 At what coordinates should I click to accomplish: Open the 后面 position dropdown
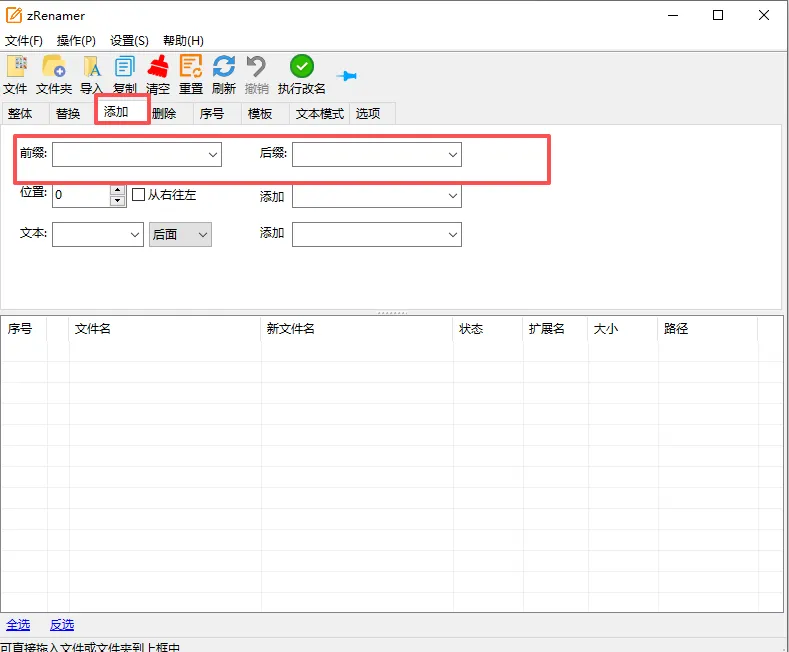click(180, 234)
